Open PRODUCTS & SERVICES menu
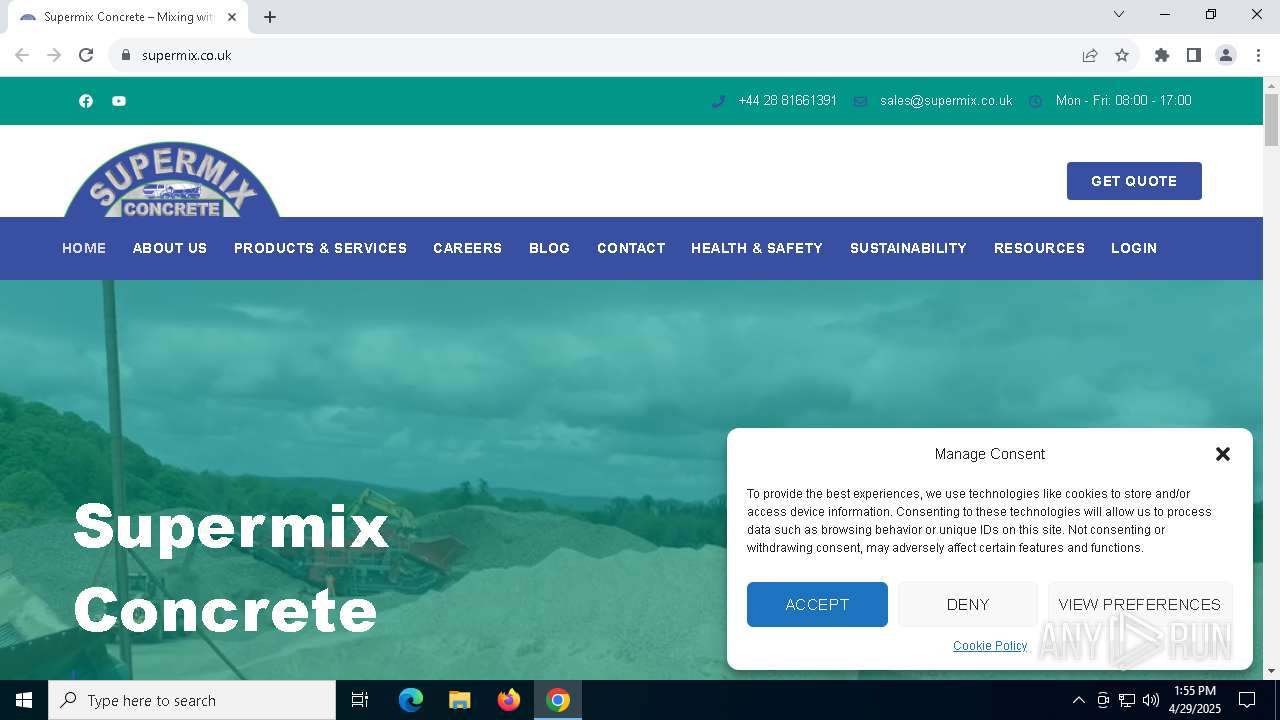This screenshot has width=1280, height=720. coord(320,248)
